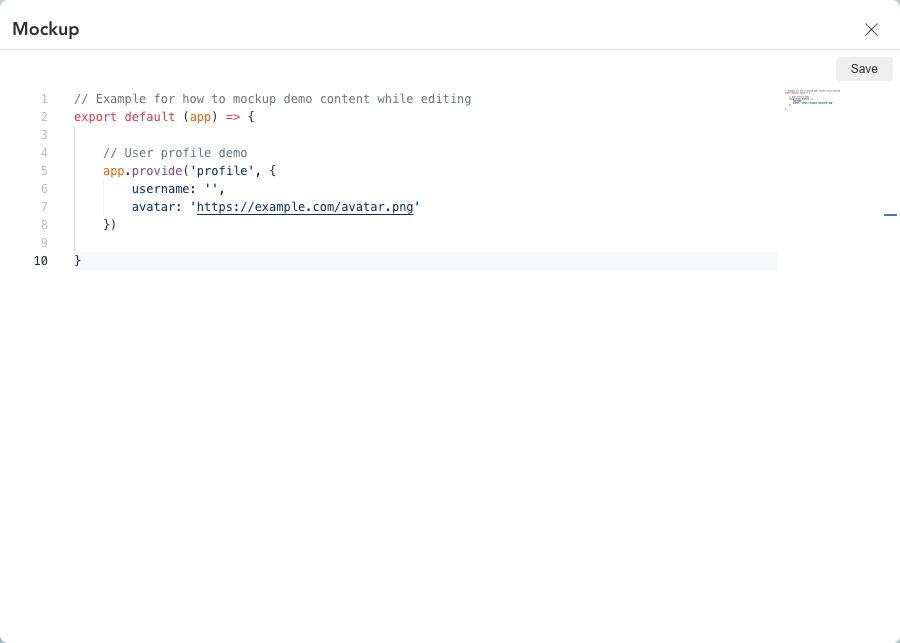Click the empty line 3 in editor
The width and height of the screenshot is (900, 643).
coord(425,135)
